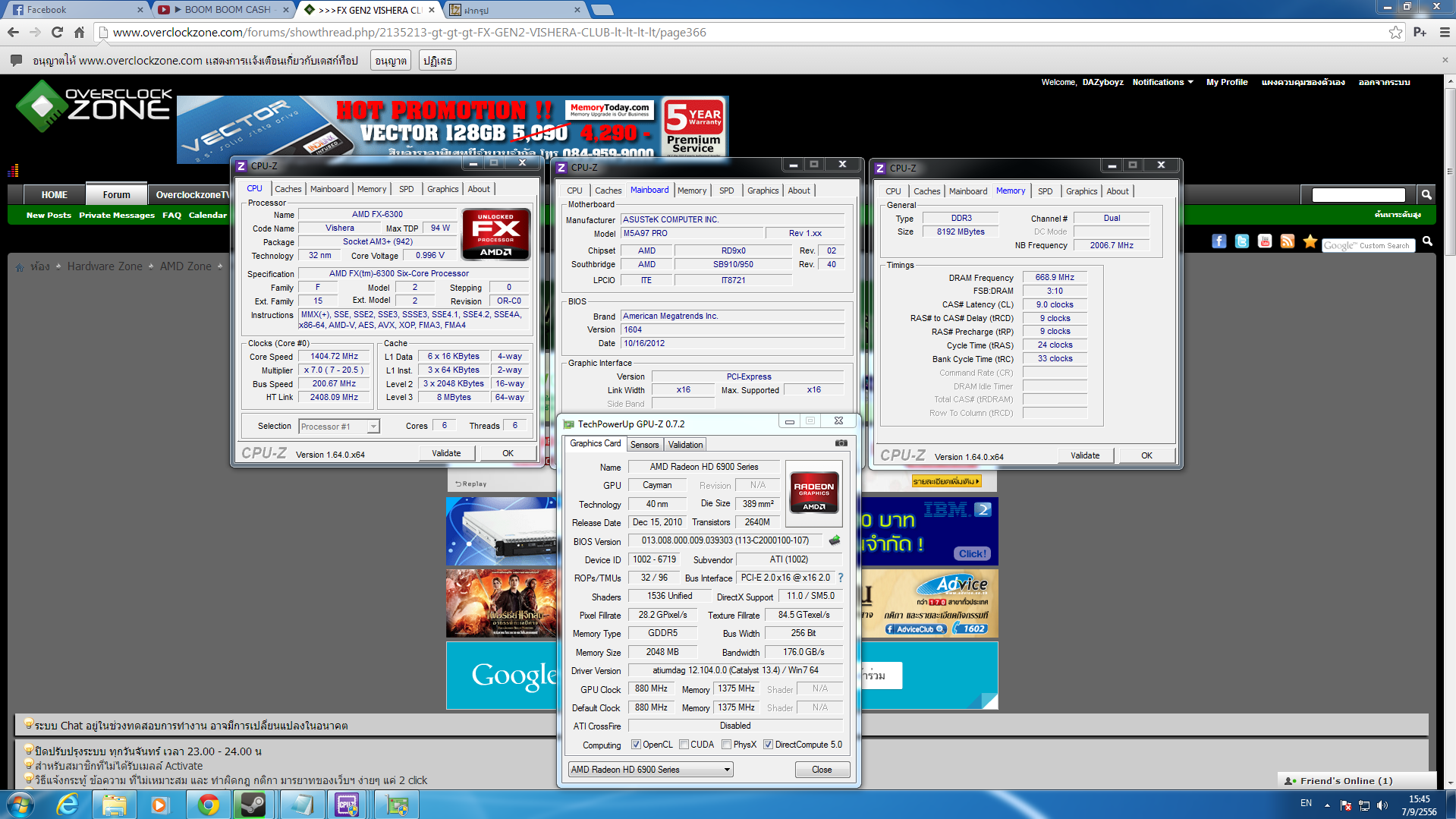Viewport: 1456px width, 819px height.
Task: Click OK in the right CPU-Z window
Action: click(1146, 455)
